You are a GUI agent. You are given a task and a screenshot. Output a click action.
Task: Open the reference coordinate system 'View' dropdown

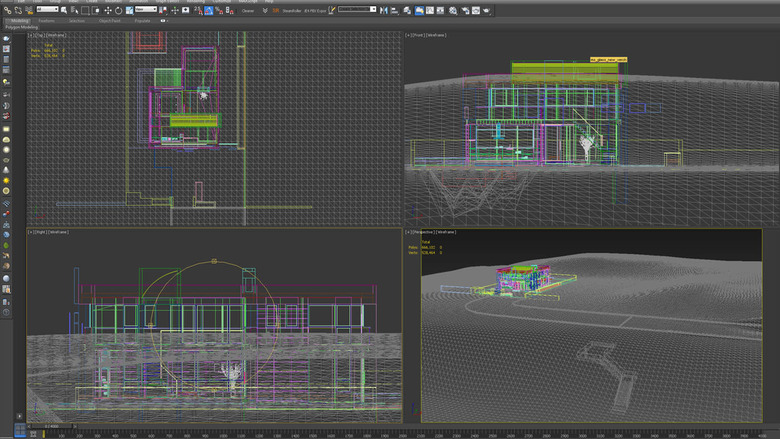click(x=145, y=10)
